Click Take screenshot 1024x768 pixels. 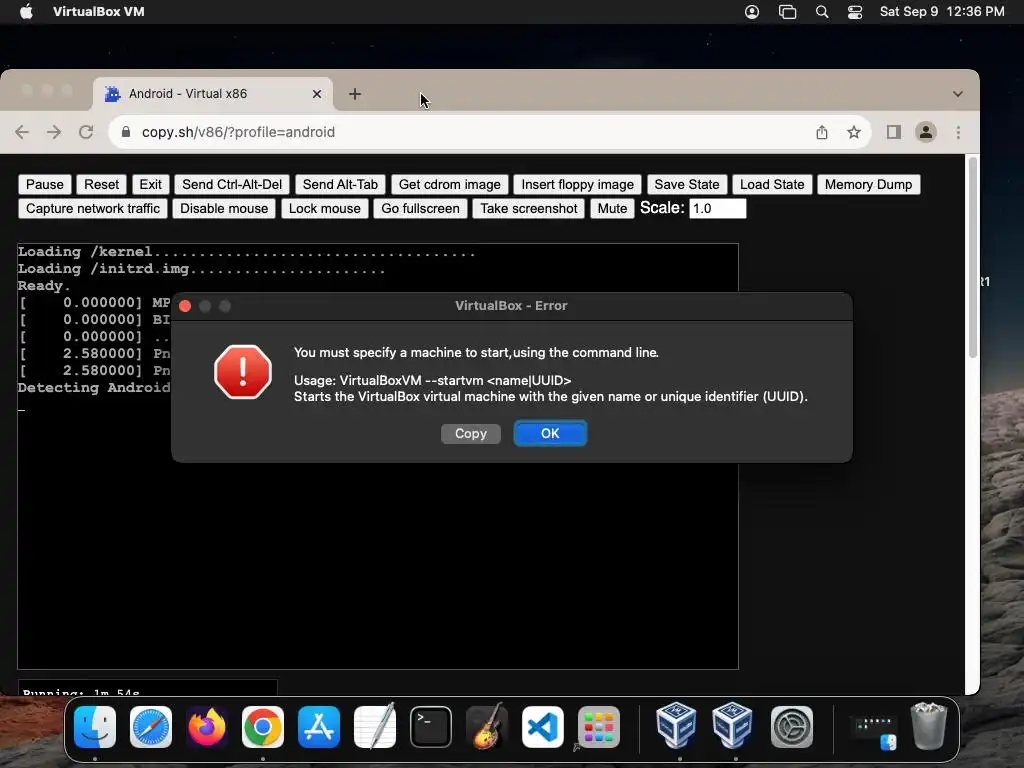[x=529, y=209]
